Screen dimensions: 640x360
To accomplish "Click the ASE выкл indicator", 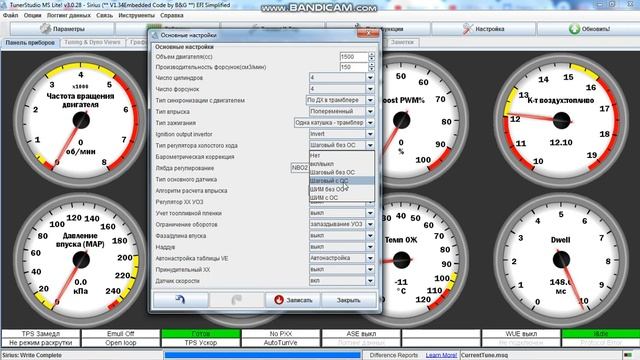I will click(x=361, y=334).
